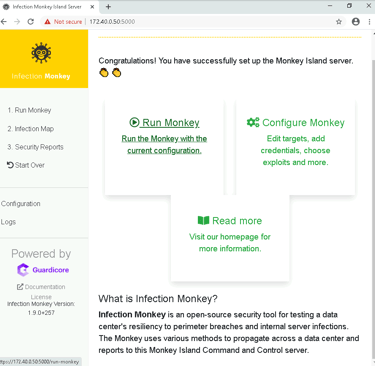
Task: Open the Configuration sidebar item
Action: pyautogui.click(x=21, y=204)
